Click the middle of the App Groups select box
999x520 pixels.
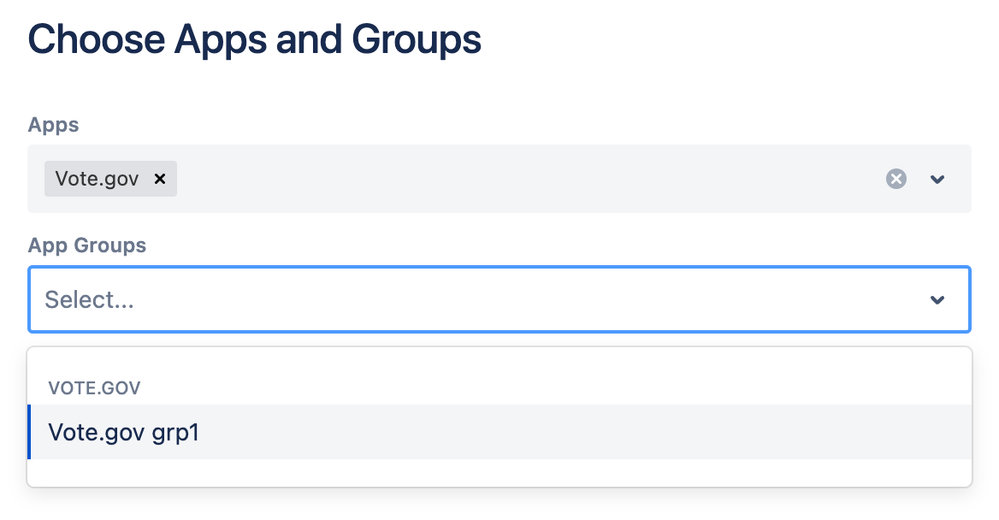point(500,300)
